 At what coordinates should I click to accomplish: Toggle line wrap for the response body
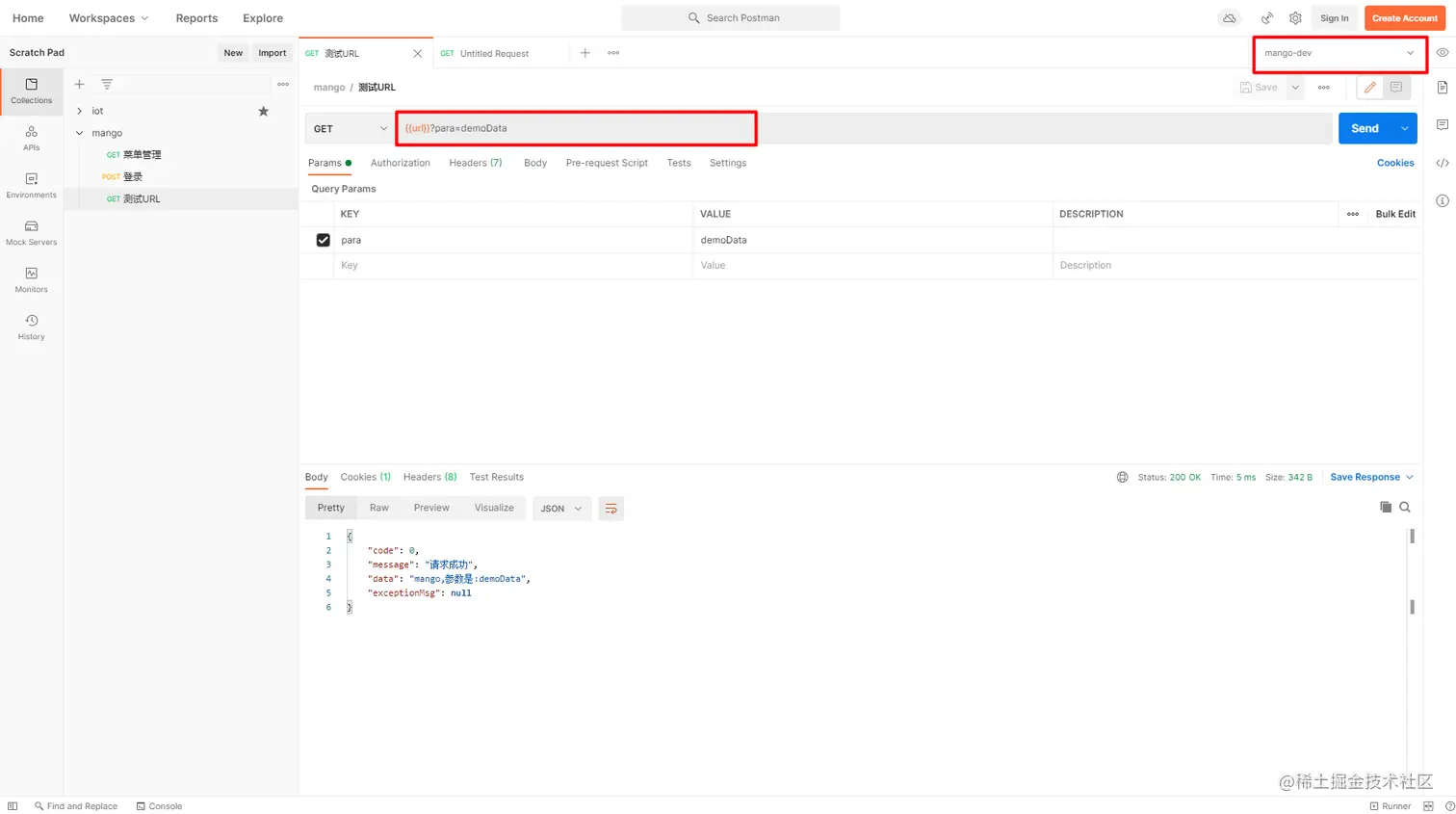(x=611, y=509)
